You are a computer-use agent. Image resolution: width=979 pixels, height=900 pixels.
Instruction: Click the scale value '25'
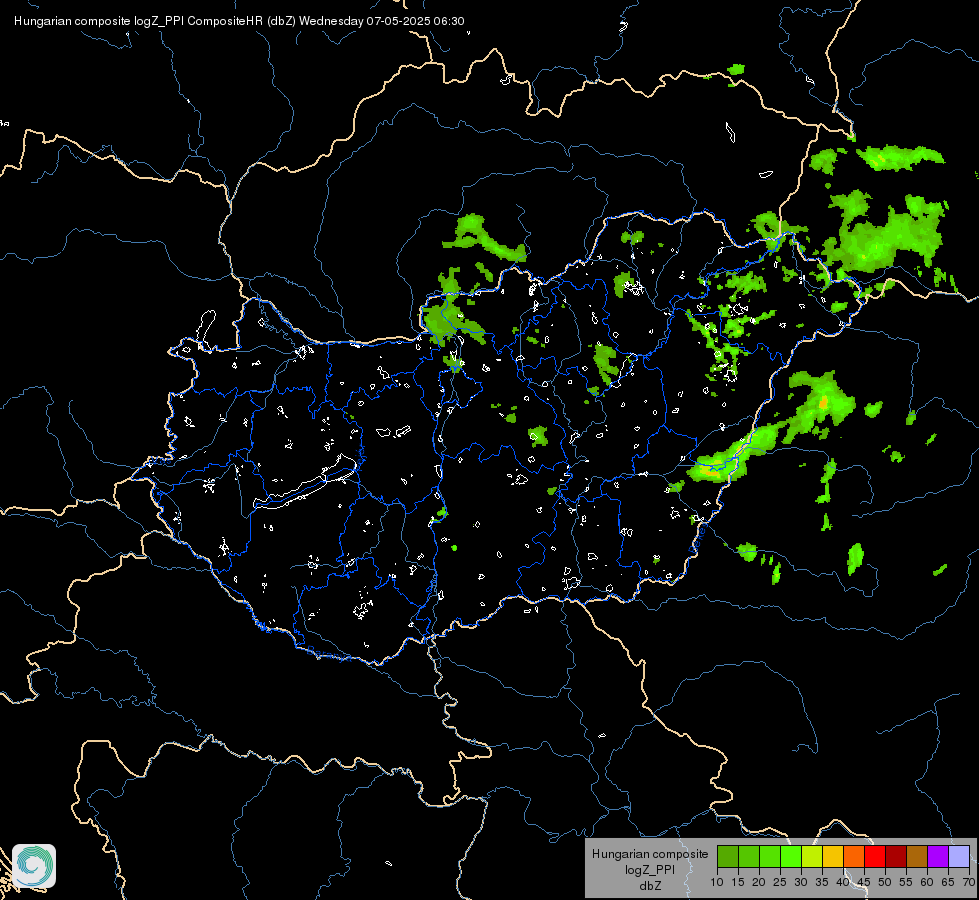tap(780, 882)
